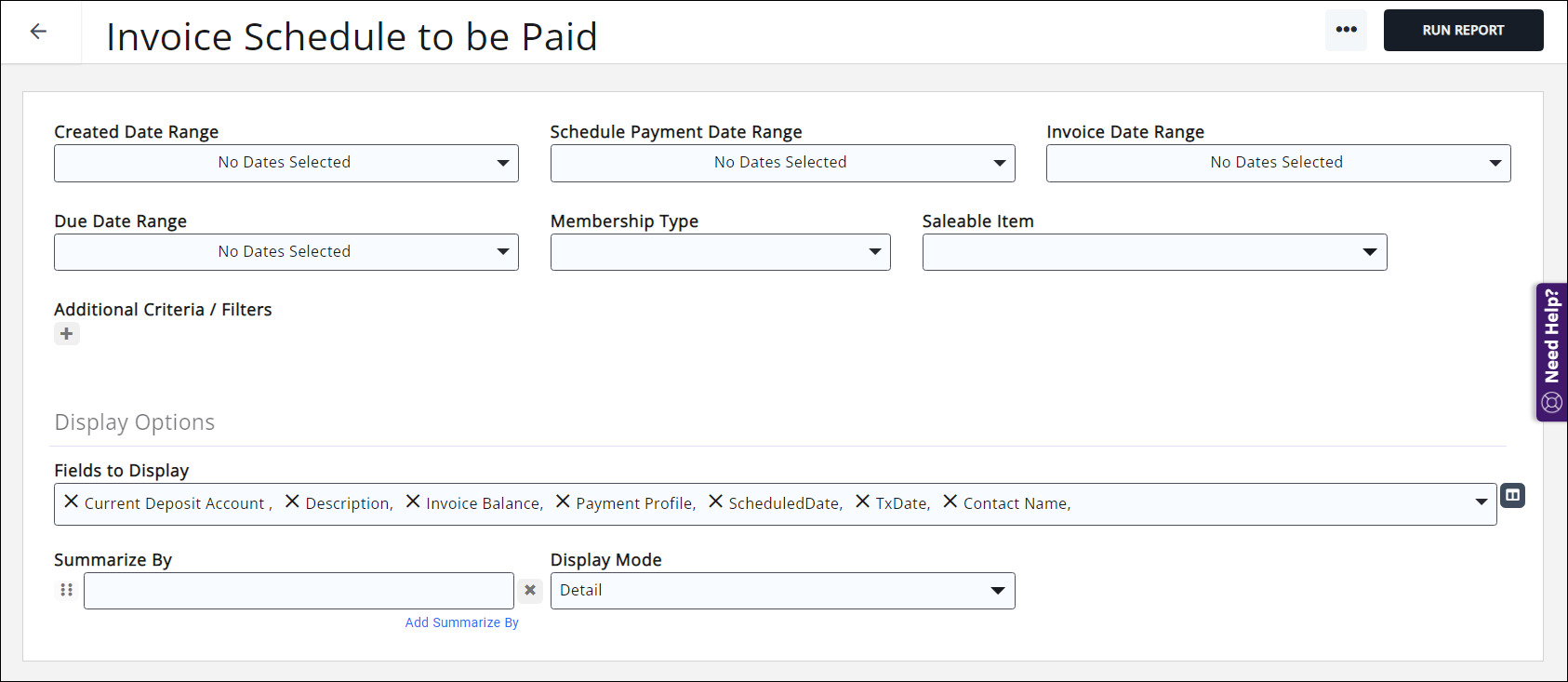Remove the Contact Name field
Image resolution: width=1568 pixels, height=682 pixels.
tap(950, 501)
